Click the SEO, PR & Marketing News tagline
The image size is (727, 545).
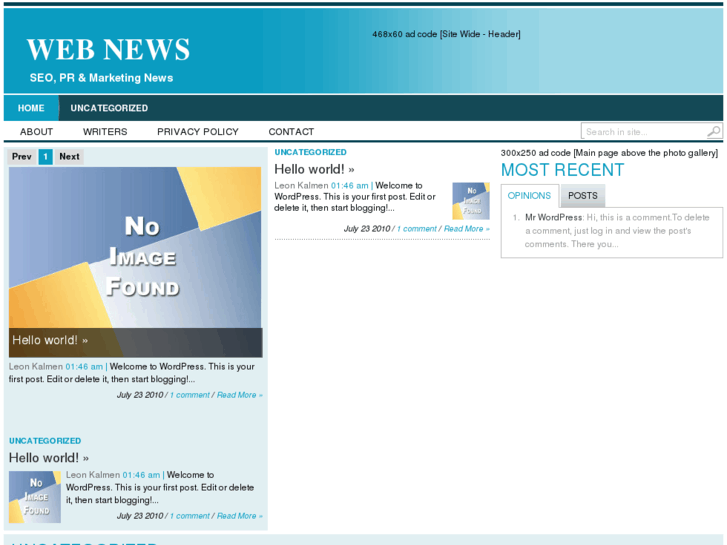click(102, 78)
